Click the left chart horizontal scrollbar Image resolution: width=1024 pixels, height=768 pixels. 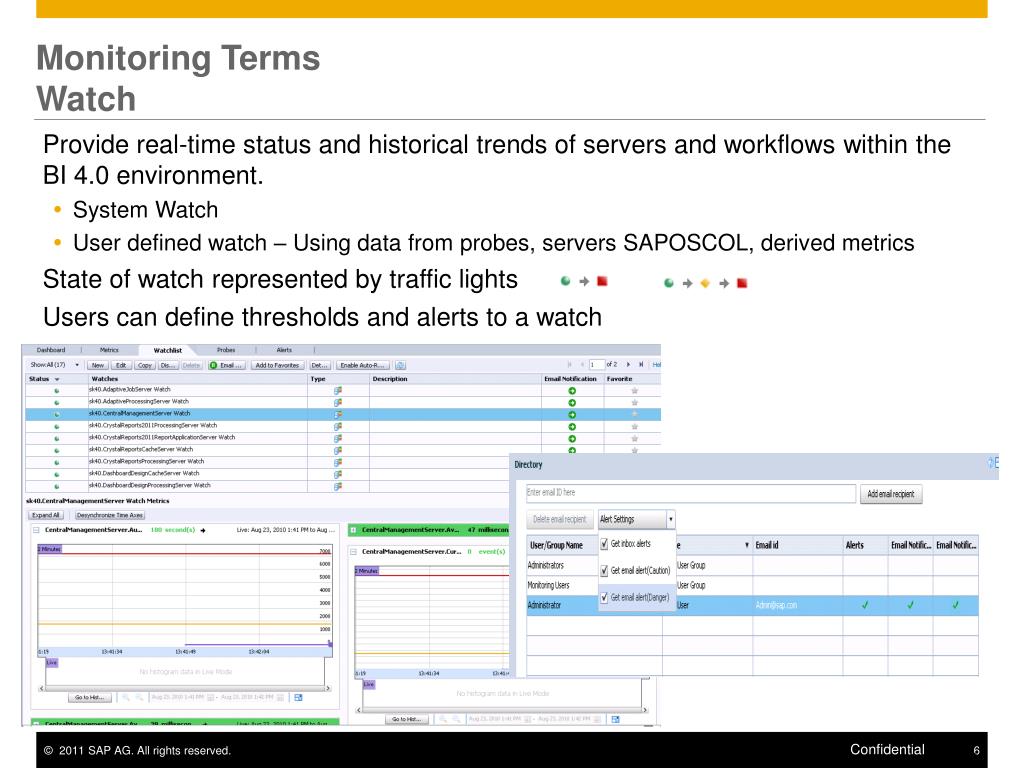tap(185, 688)
